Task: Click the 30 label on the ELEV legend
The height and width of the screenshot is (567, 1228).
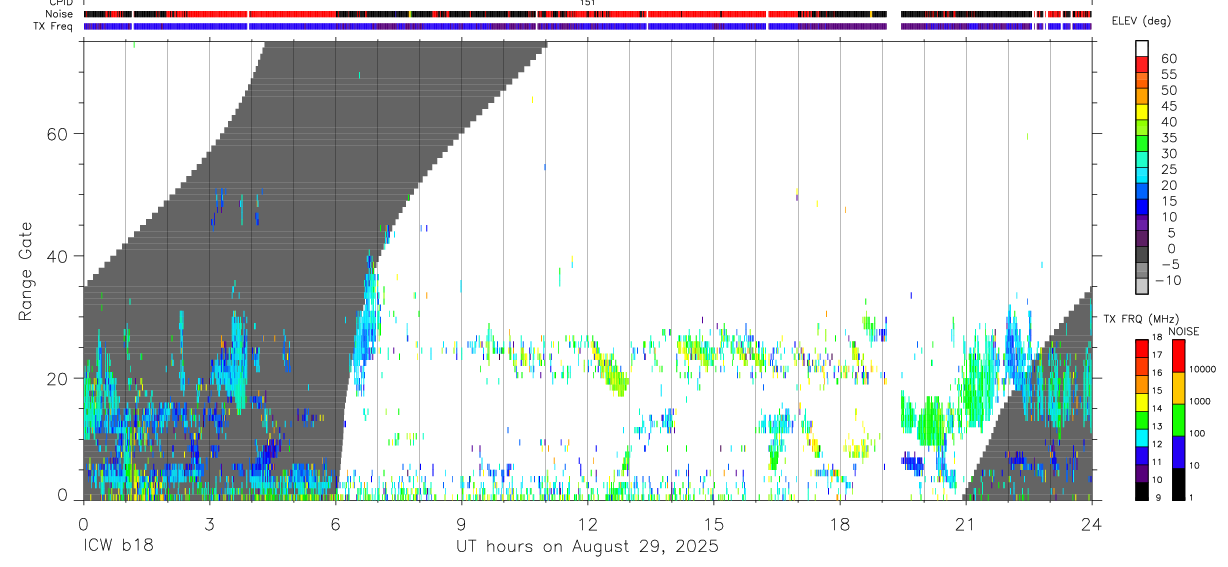Action: point(1168,153)
